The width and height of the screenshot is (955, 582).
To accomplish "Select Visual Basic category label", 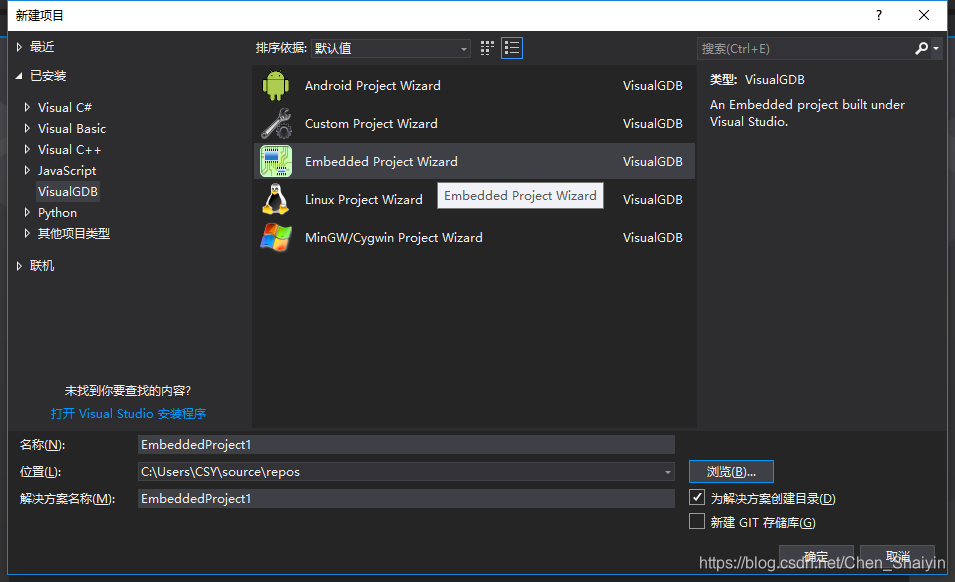I will (x=72, y=128).
